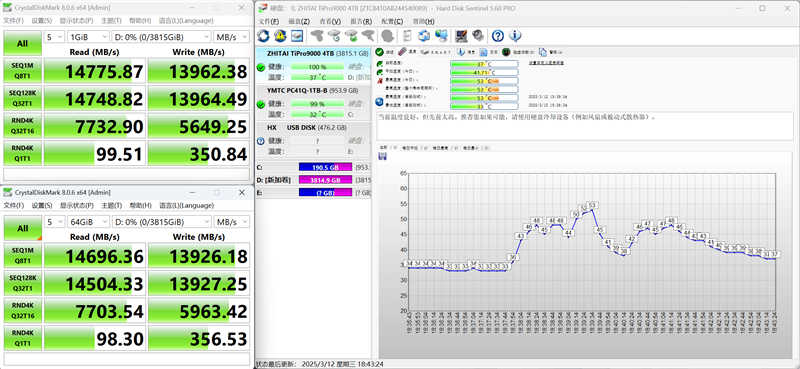Click the network computers toolbar icon
Viewport: 800px width, 369px height.
point(442,36)
